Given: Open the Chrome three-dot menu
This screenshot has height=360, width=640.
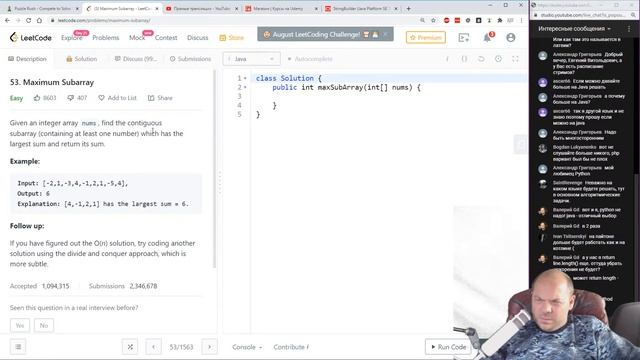Looking at the screenshot, I should [x=521, y=20].
